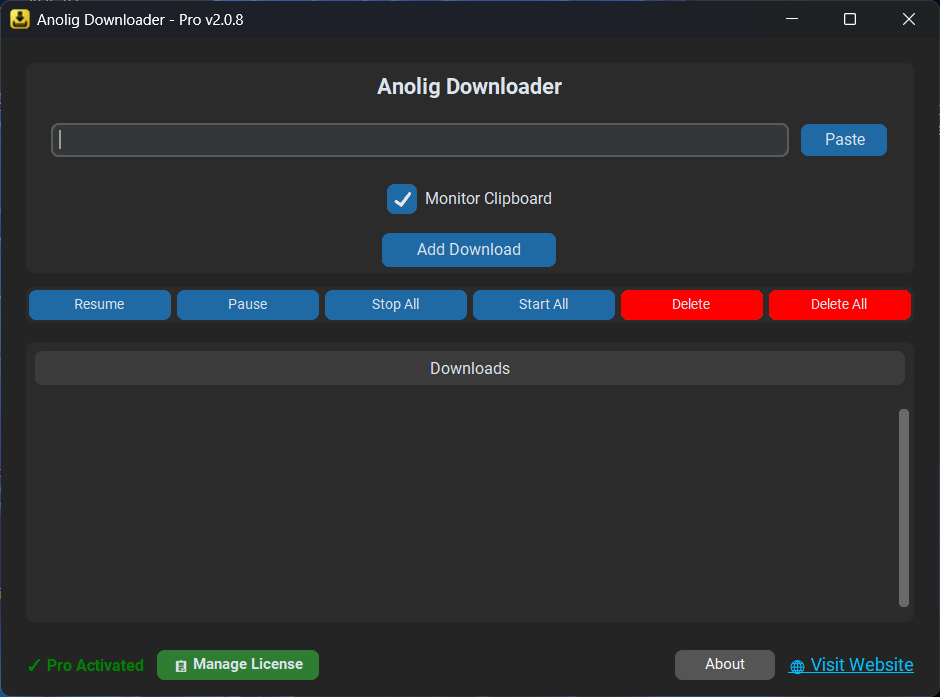Minimize the Anolig Downloader window
Viewport: 940px width, 697px height.
coord(791,19)
